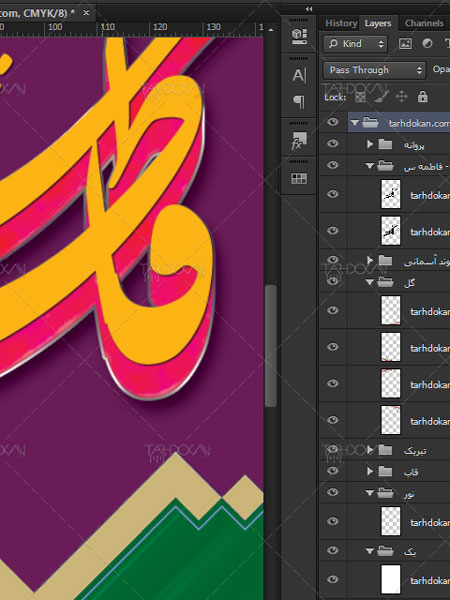Select the نور group name
The height and width of the screenshot is (600, 450).
(x=409, y=494)
